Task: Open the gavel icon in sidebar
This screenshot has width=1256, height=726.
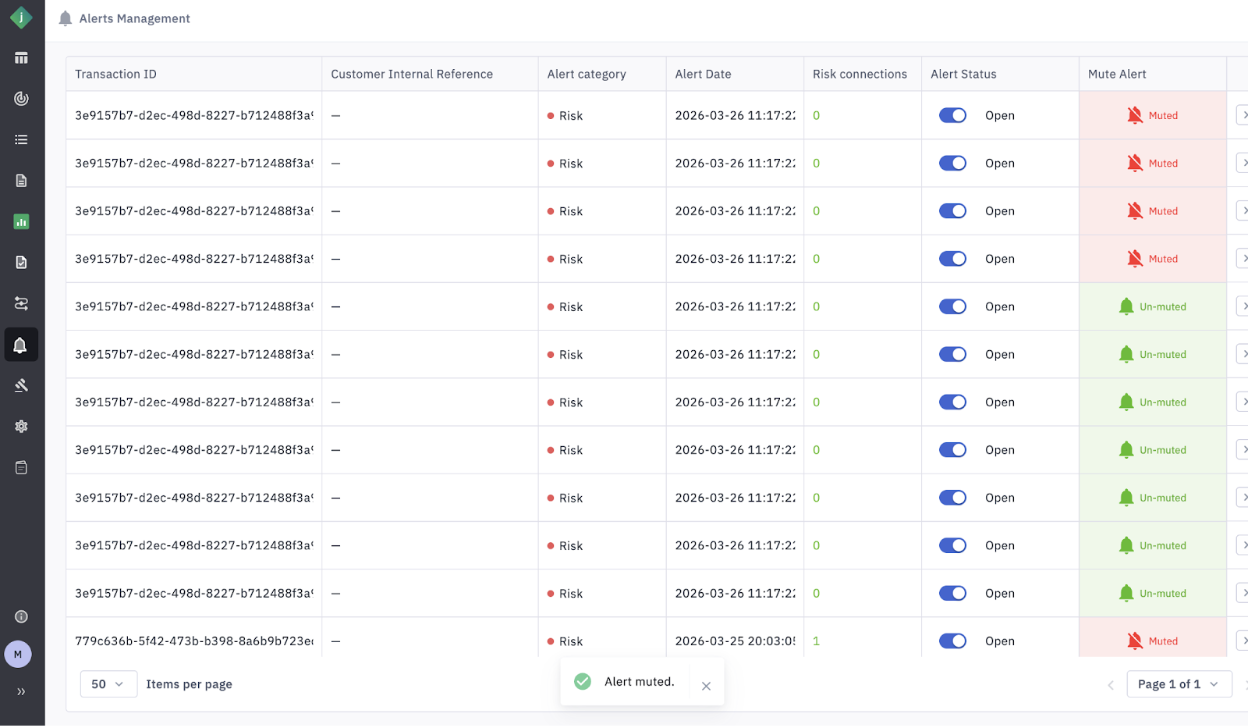Action: point(21,385)
